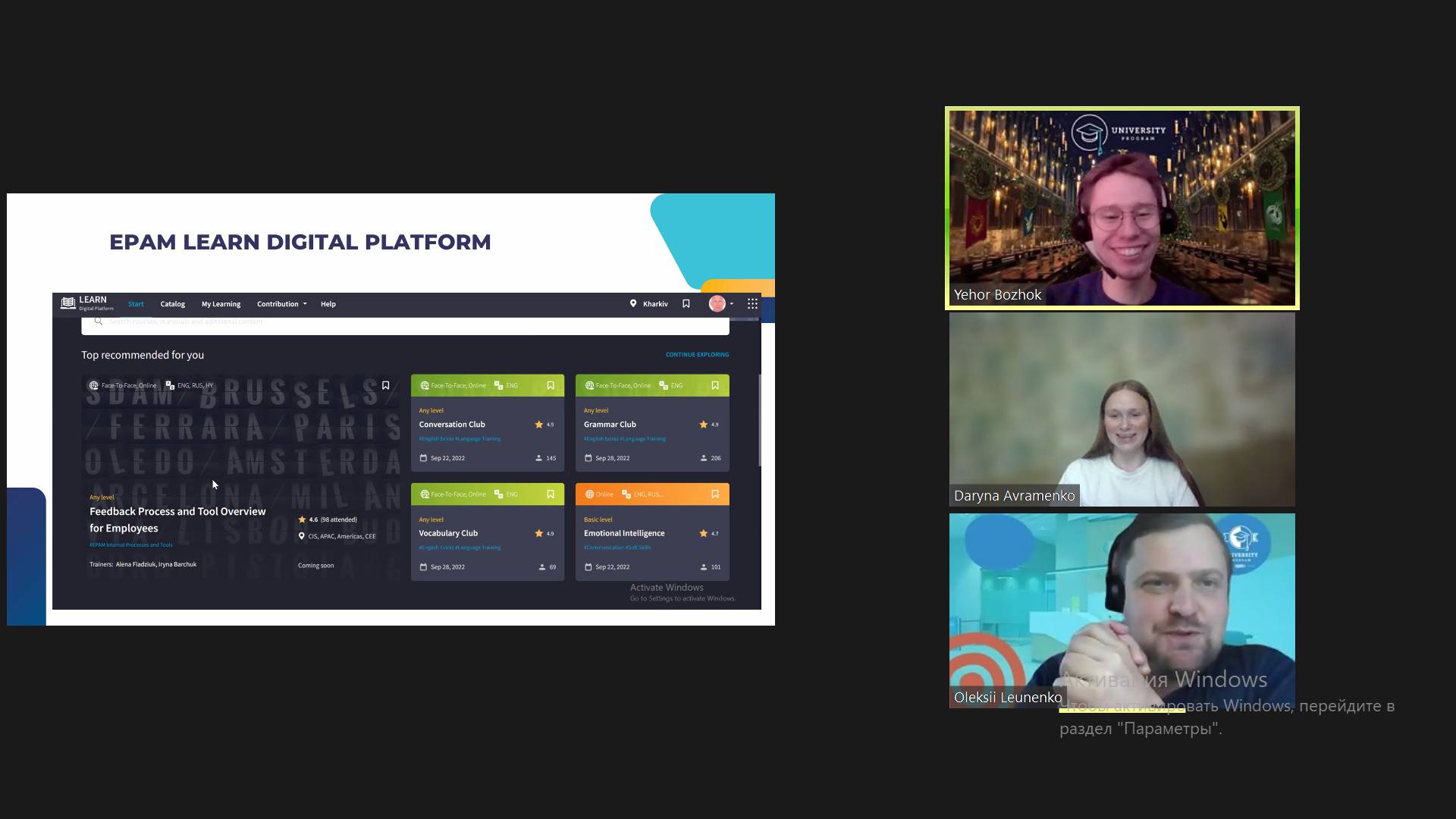Screen dimensions: 1456x819
Task: Select the Kharkiv location label
Action: [655, 304]
